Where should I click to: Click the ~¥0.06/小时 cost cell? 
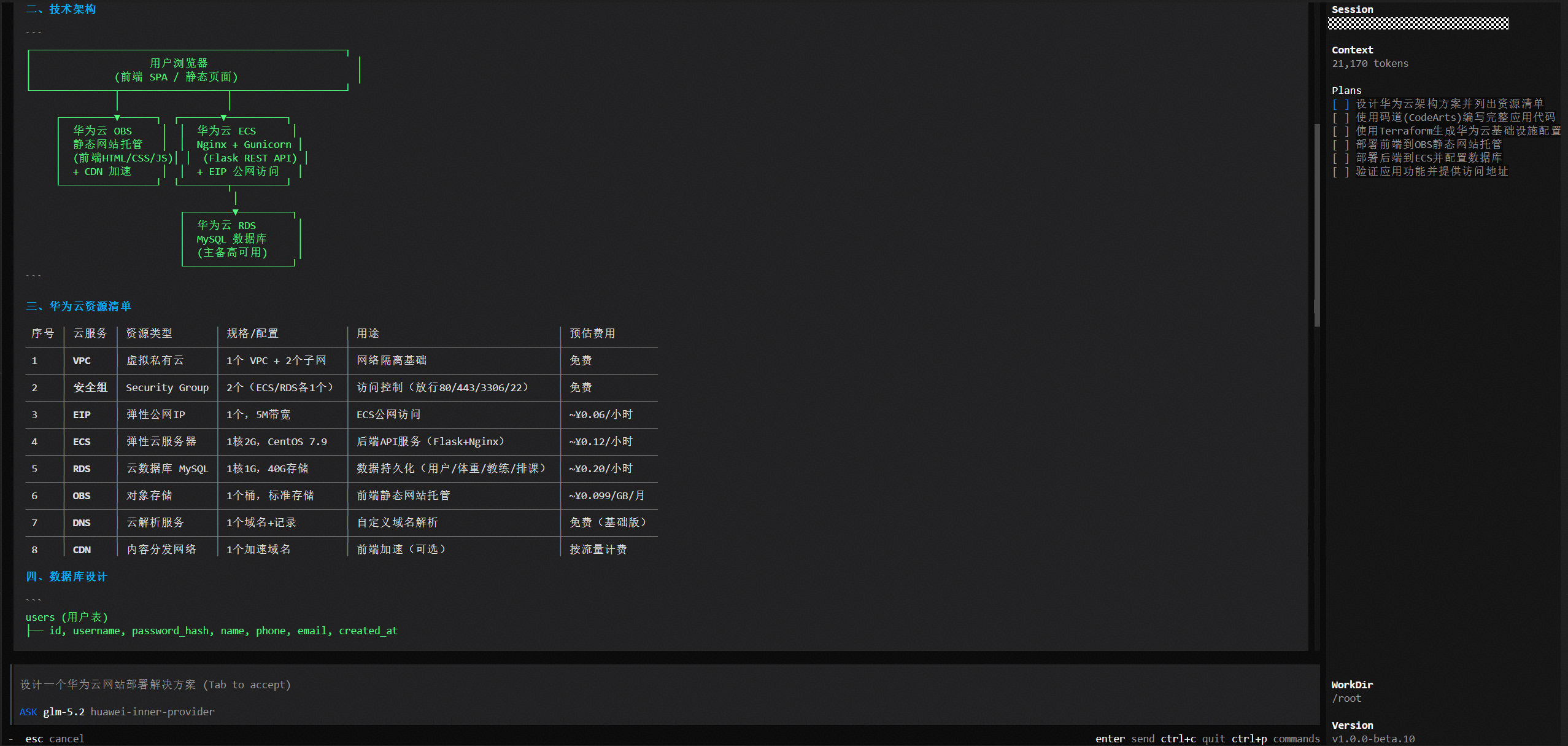pyautogui.click(x=601, y=414)
